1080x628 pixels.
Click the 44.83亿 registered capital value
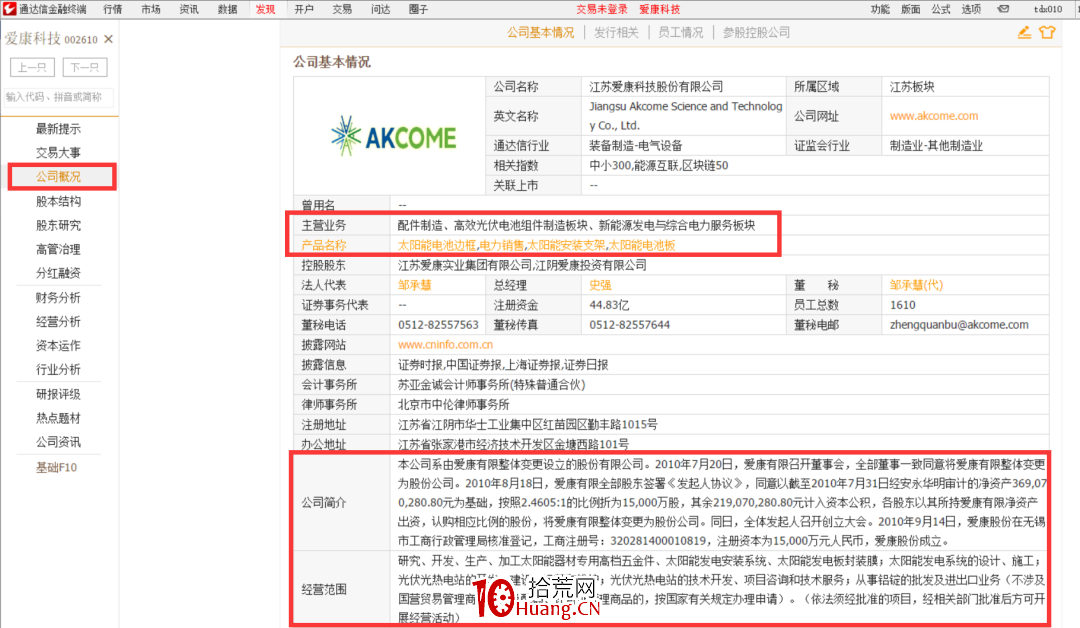tap(609, 305)
